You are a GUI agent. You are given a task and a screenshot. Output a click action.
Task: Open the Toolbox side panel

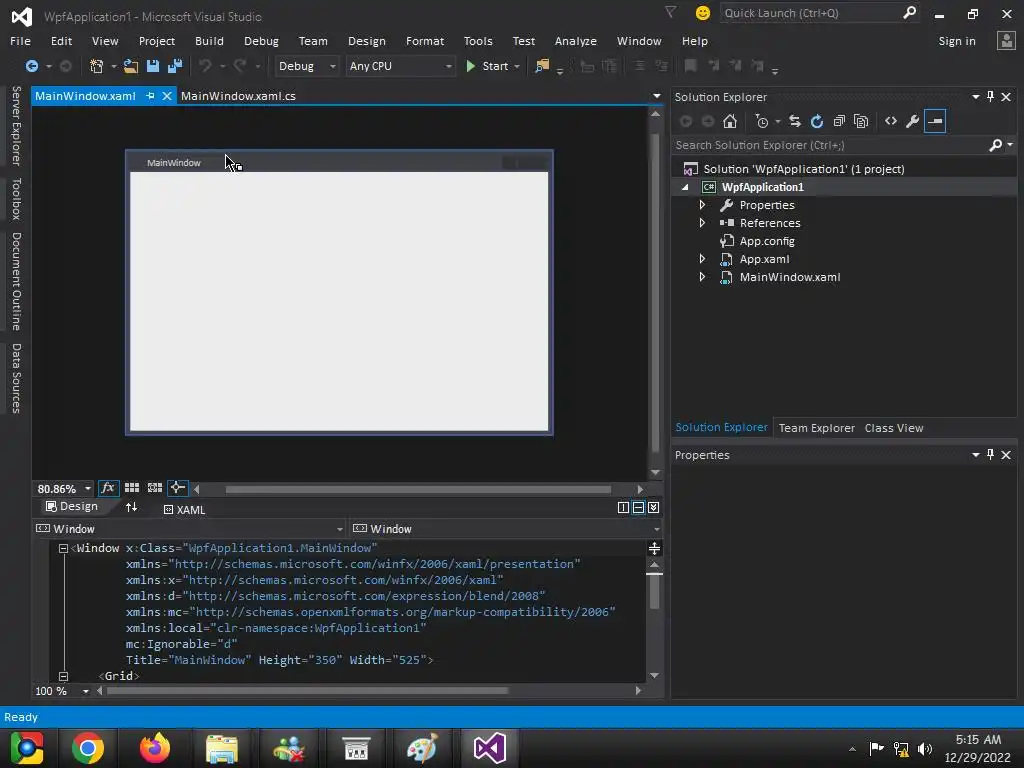(16, 199)
